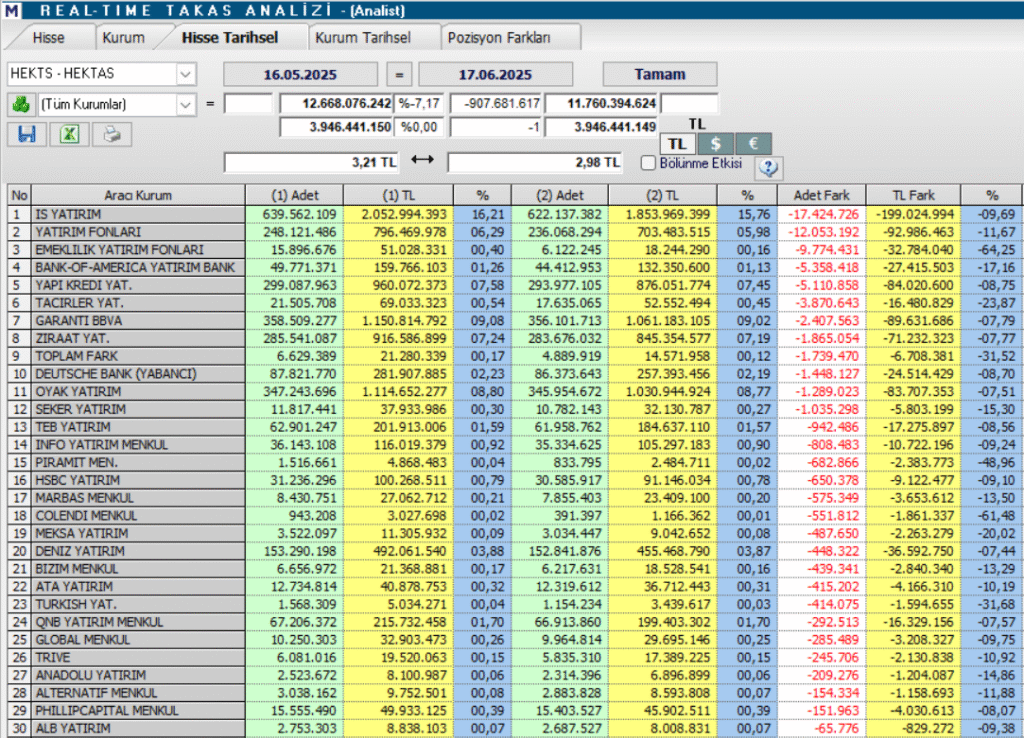Sort by Aracı Kurum column header
The width and height of the screenshot is (1024, 738).
pyautogui.click(x=138, y=195)
